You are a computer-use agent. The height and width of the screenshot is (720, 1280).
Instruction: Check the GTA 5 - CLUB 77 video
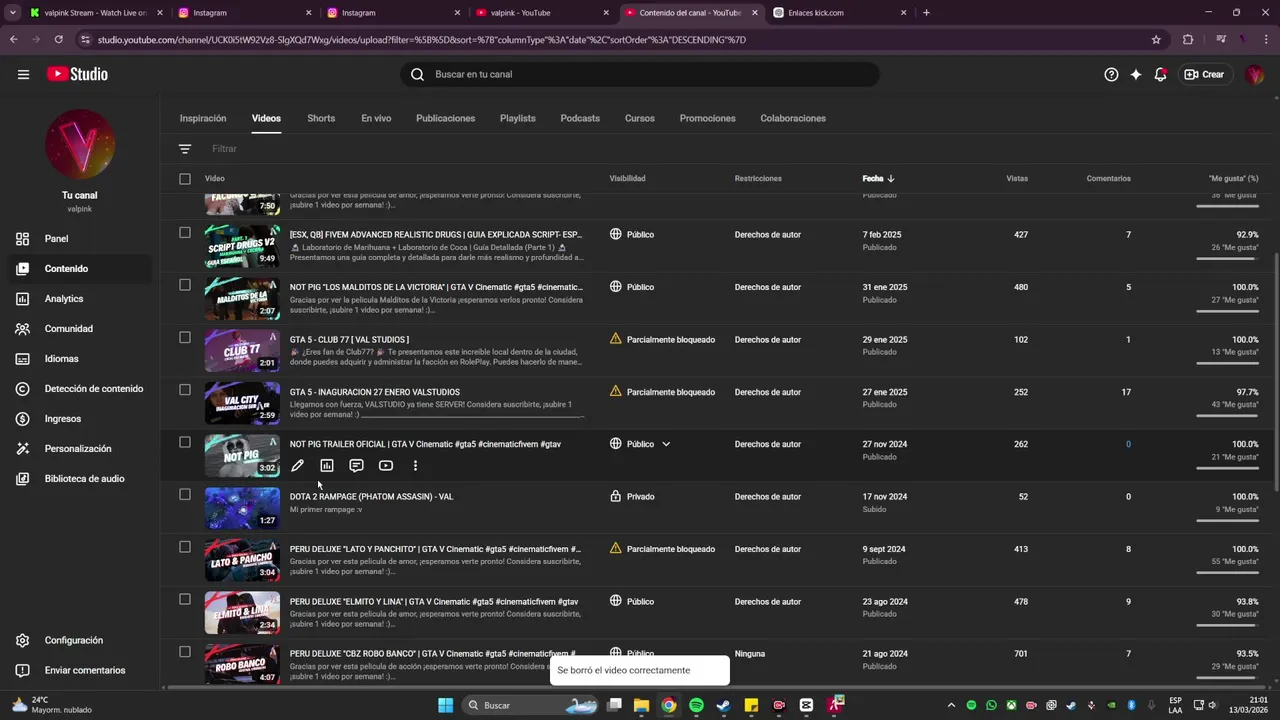click(x=185, y=338)
